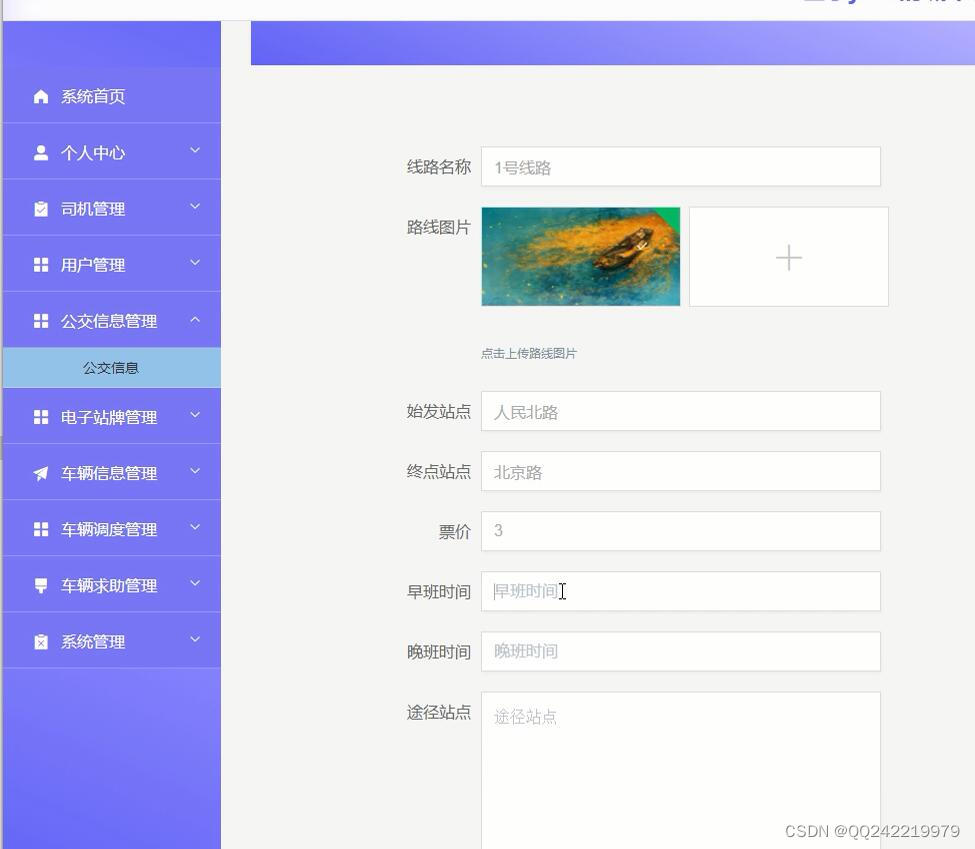This screenshot has height=849, width=975.
Task: Click the grid icon beside 用户管理
Action: pos(40,264)
